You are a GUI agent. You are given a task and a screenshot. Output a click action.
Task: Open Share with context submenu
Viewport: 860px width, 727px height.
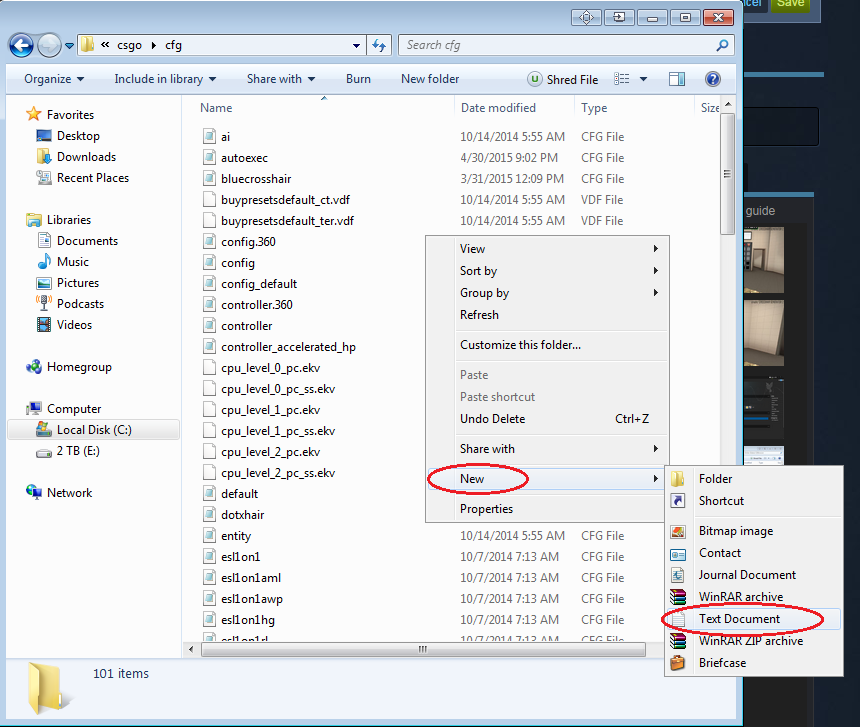(547, 449)
